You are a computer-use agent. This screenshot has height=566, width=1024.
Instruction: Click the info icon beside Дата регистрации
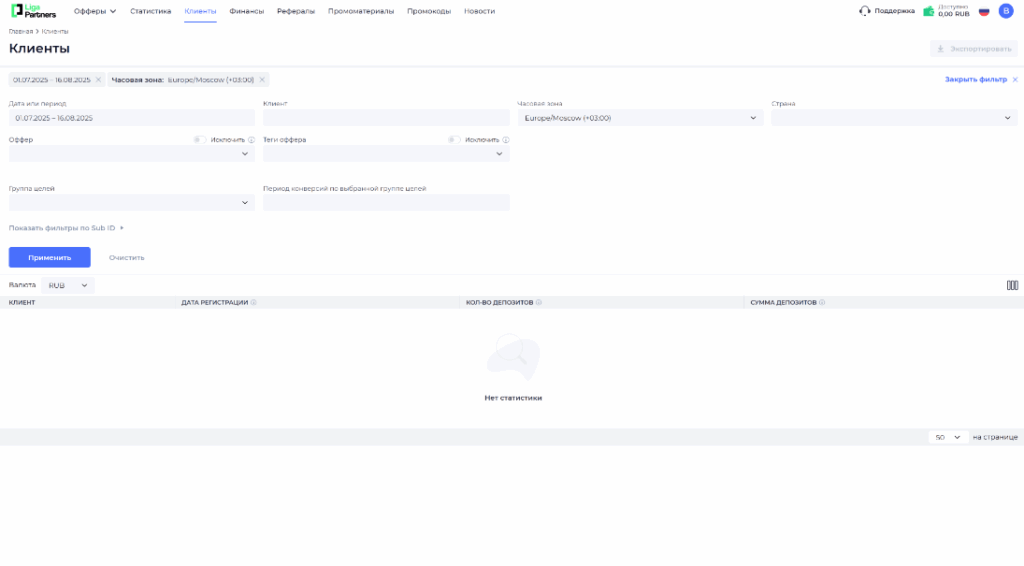coord(254,302)
